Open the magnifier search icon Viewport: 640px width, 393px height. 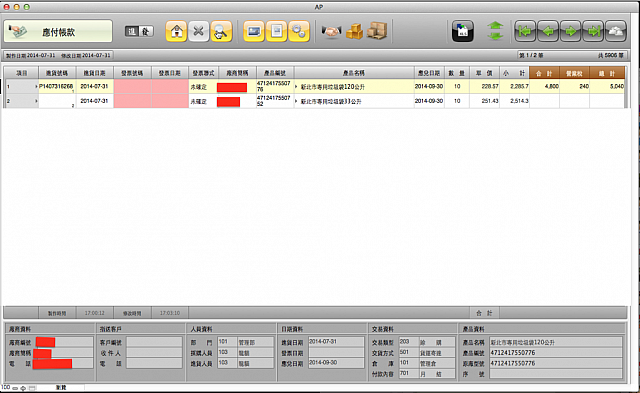point(221,31)
